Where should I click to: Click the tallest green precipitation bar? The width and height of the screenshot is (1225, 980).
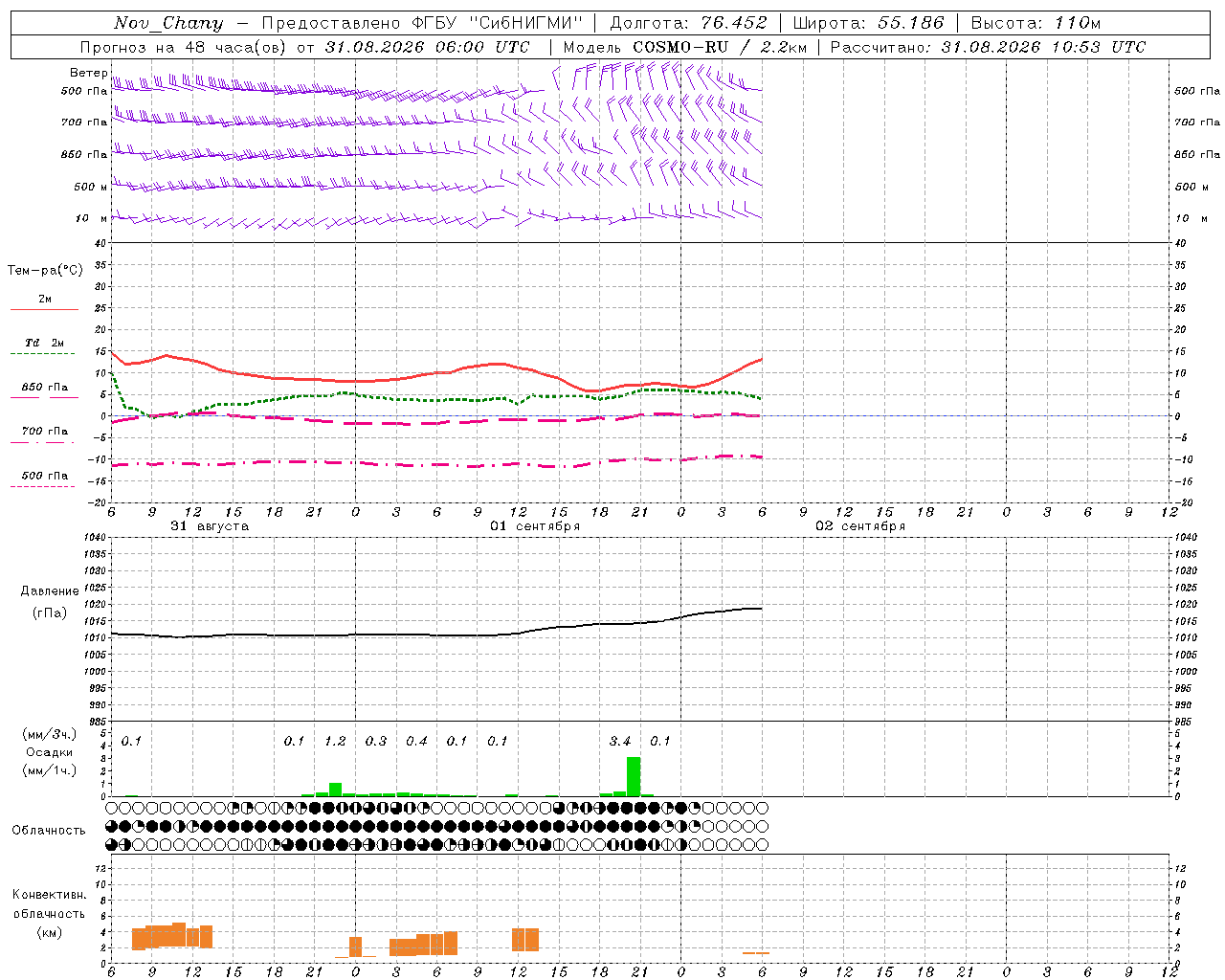[634, 776]
